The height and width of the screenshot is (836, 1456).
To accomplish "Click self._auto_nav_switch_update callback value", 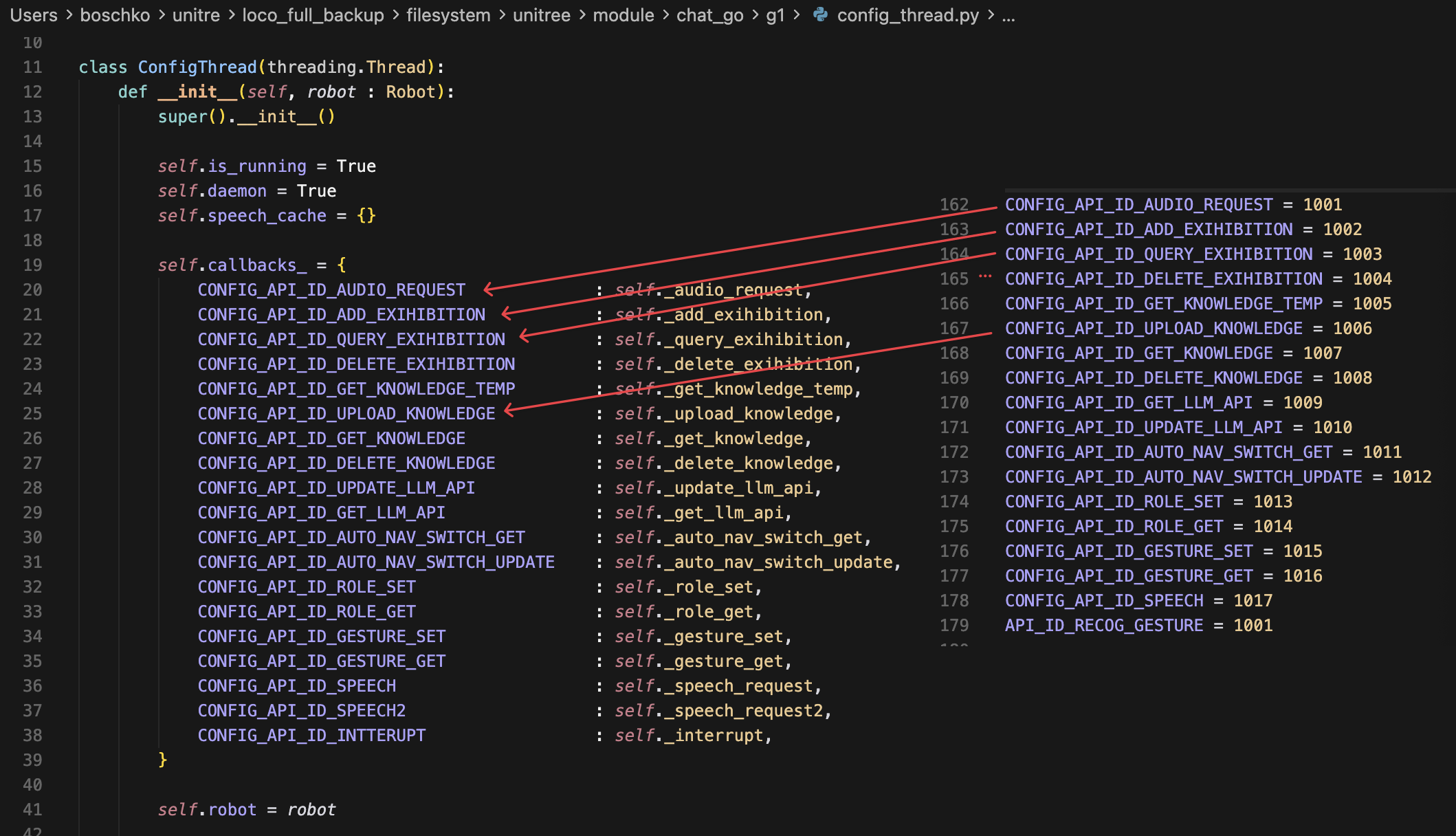I will coord(753,562).
